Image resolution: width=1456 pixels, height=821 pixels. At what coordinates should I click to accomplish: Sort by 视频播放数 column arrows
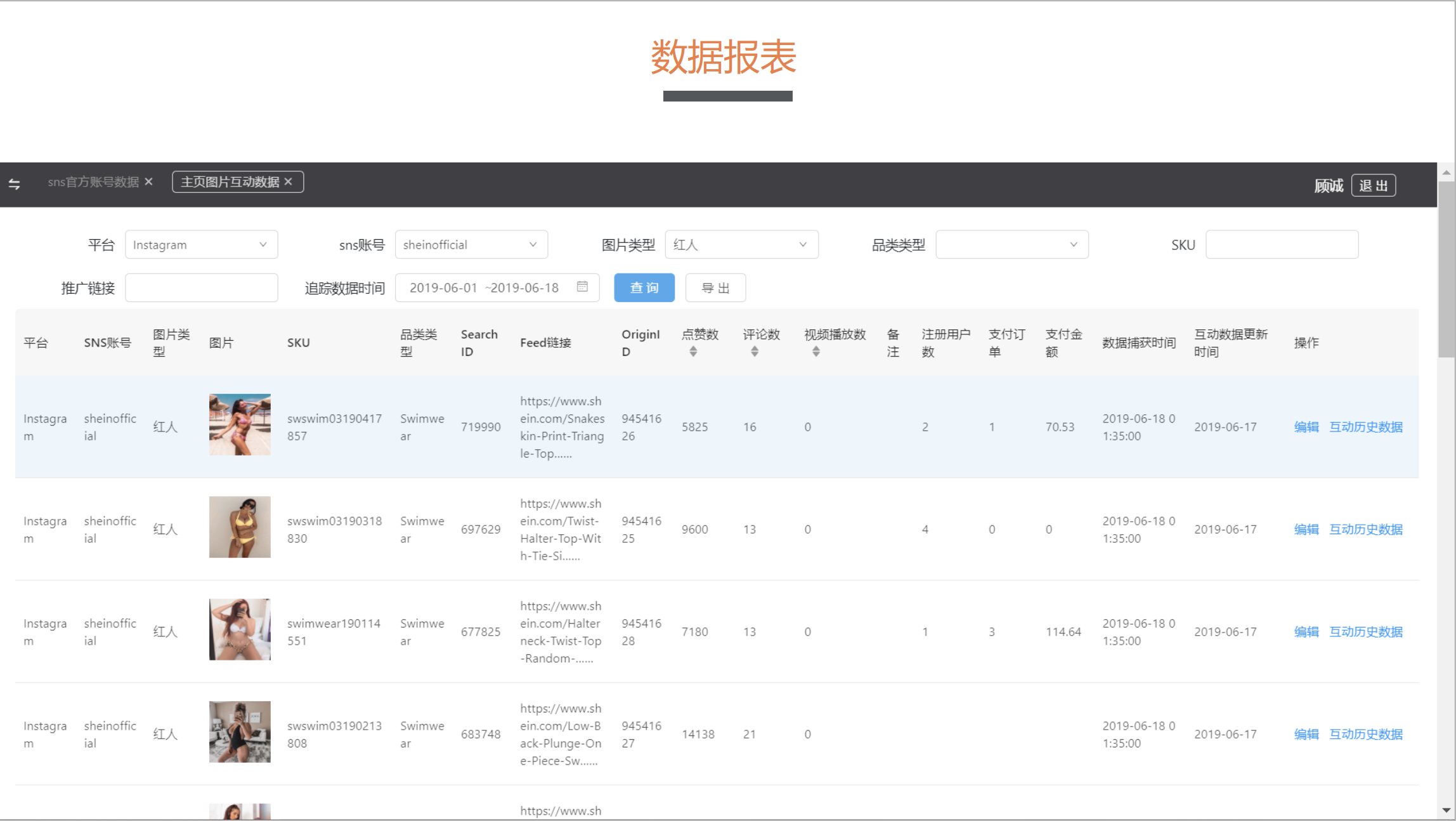[816, 351]
